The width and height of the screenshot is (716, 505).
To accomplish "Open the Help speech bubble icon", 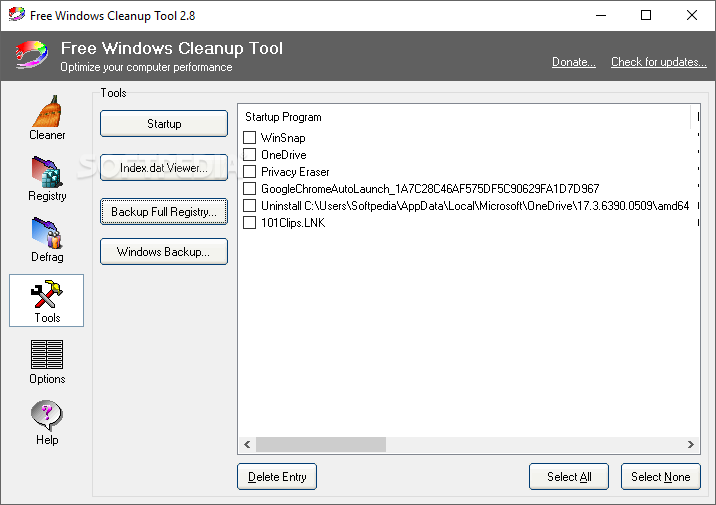I will pos(47,416).
